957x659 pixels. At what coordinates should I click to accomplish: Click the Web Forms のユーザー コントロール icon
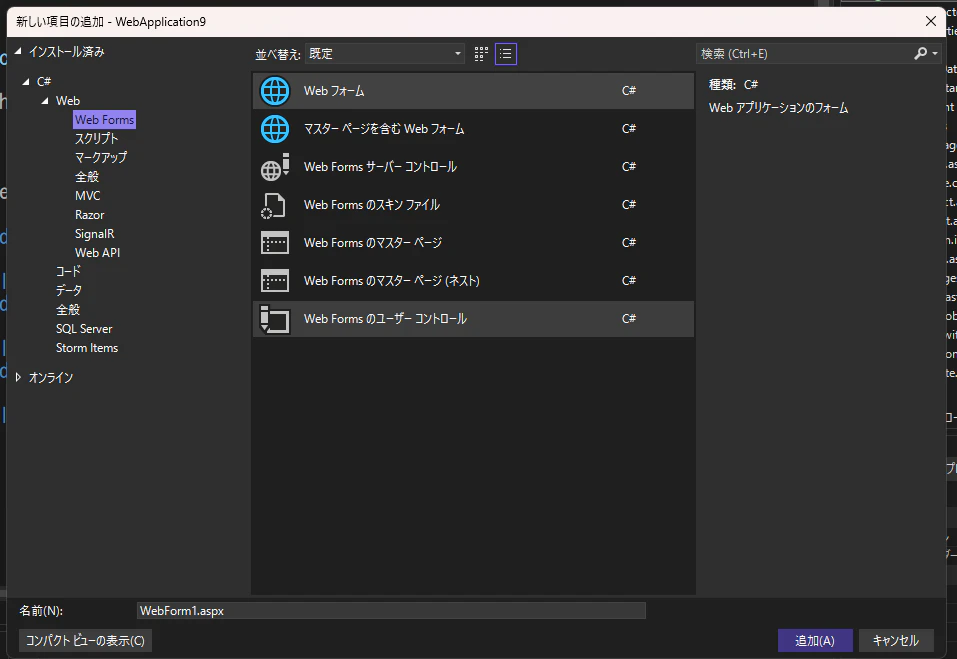pos(275,319)
